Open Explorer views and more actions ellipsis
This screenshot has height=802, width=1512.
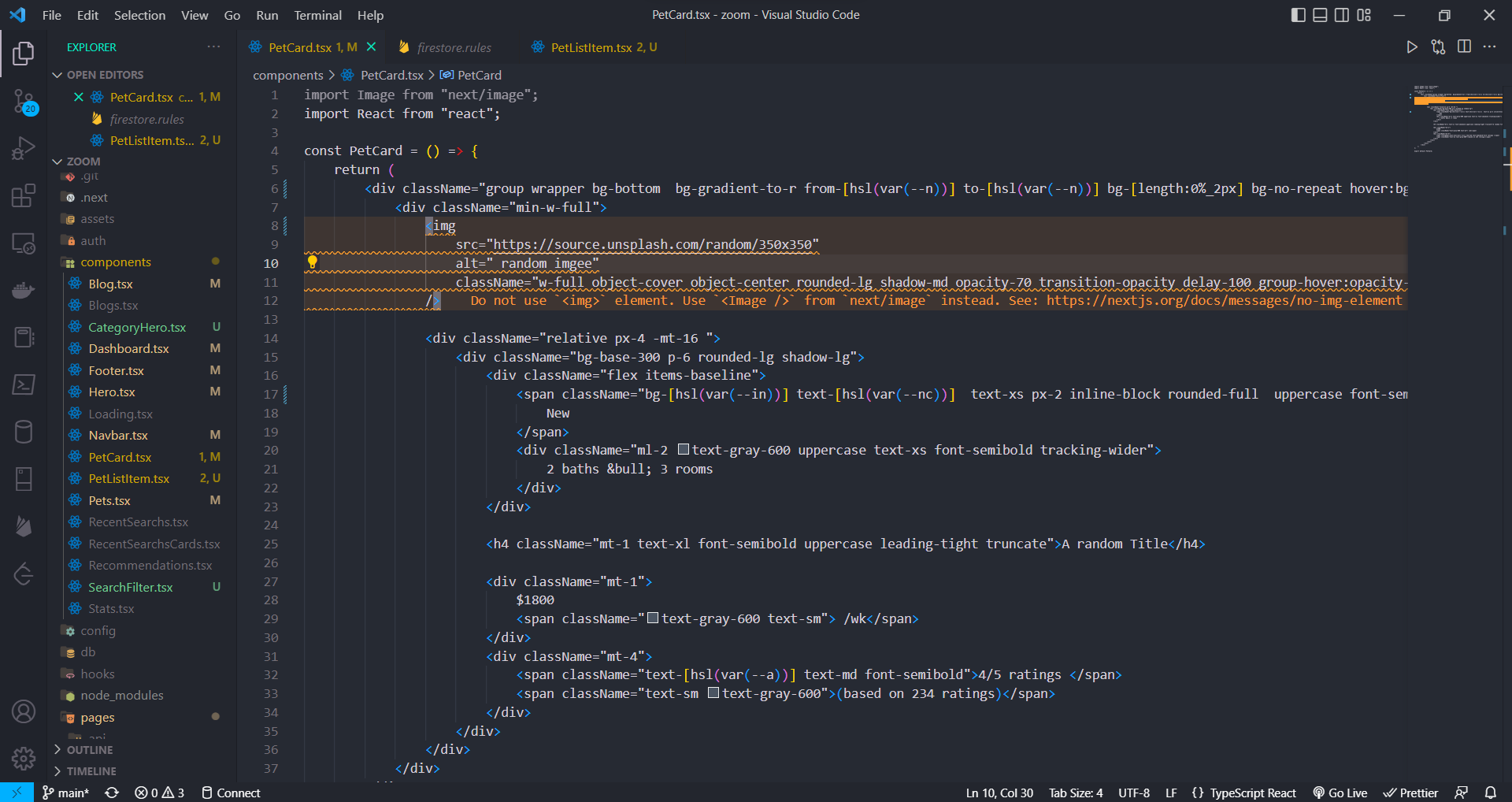pos(213,47)
